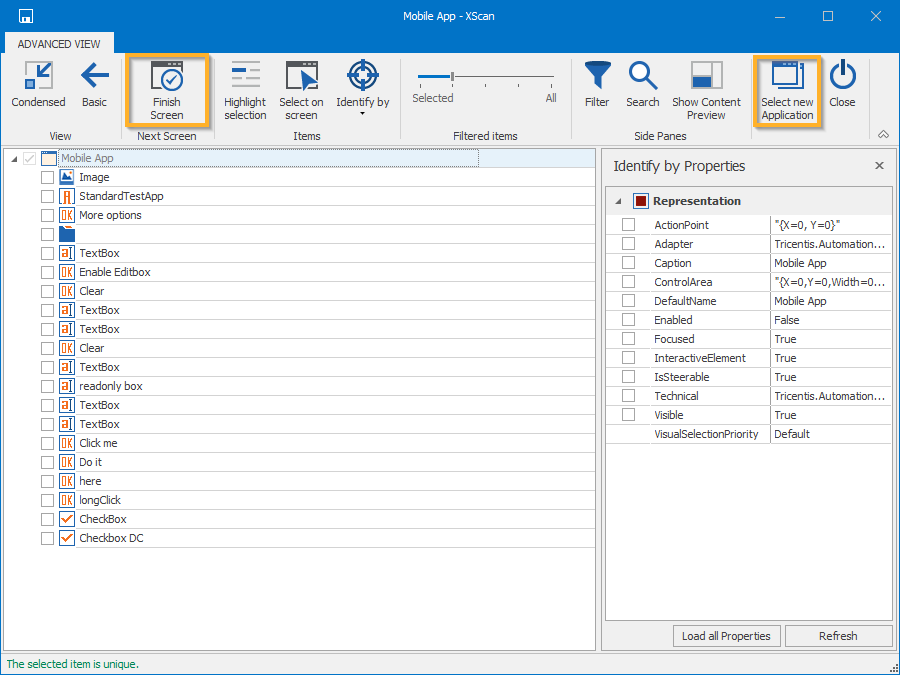The height and width of the screenshot is (675, 900).
Task: Open the Search side pane
Action: click(643, 85)
